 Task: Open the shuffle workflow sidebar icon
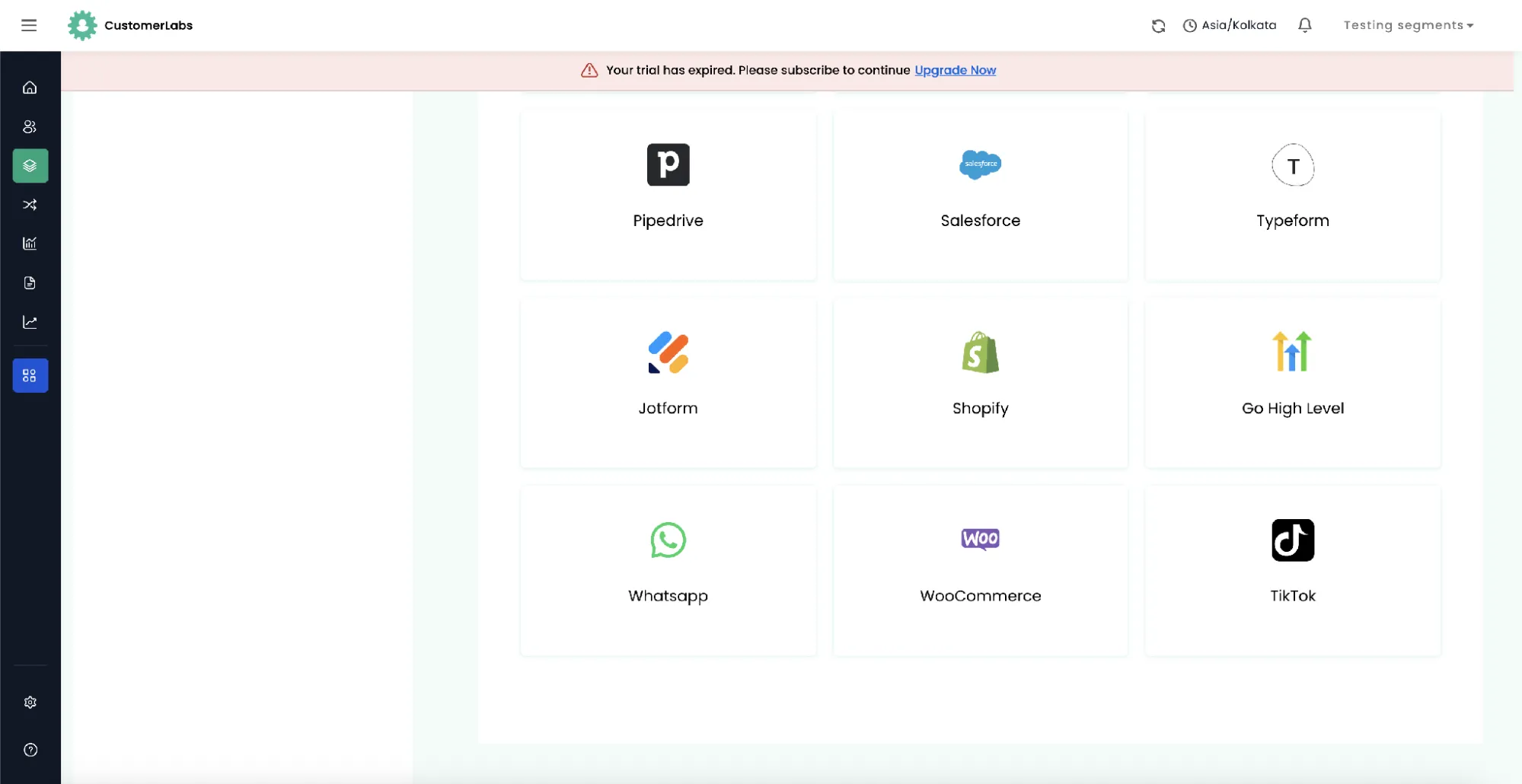[30, 205]
